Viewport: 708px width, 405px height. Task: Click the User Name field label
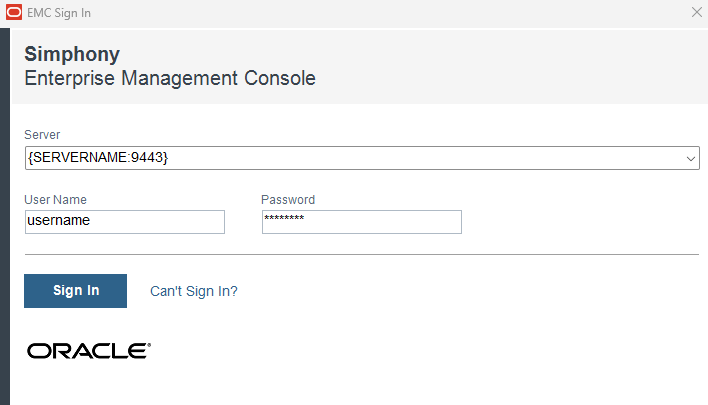[x=55, y=199]
